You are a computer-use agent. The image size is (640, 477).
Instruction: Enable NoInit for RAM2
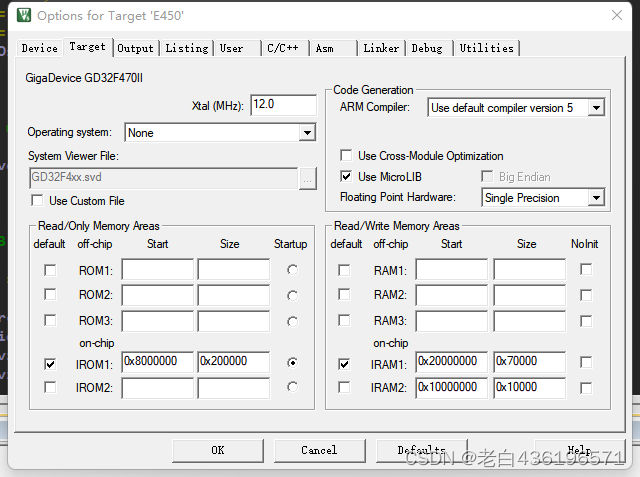[586, 295]
